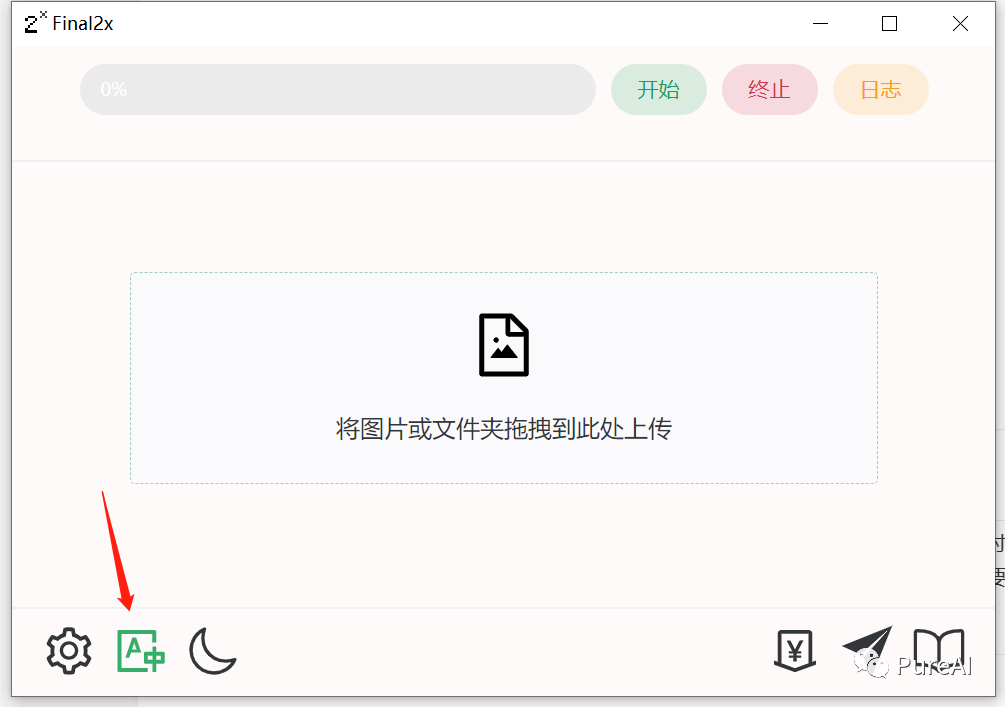Viewport: 1005px width, 707px height.
Task: Open the yen donate icon
Action: pyautogui.click(x=795, y=651)
